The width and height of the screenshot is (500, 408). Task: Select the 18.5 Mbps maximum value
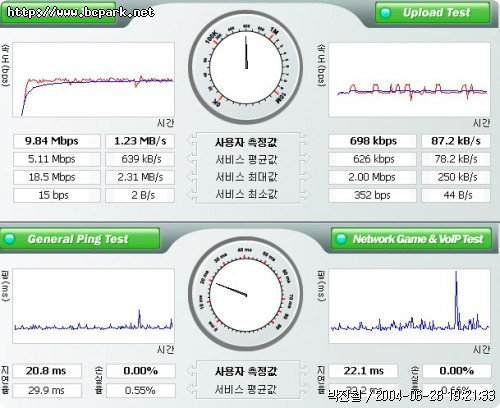point(57,177)
